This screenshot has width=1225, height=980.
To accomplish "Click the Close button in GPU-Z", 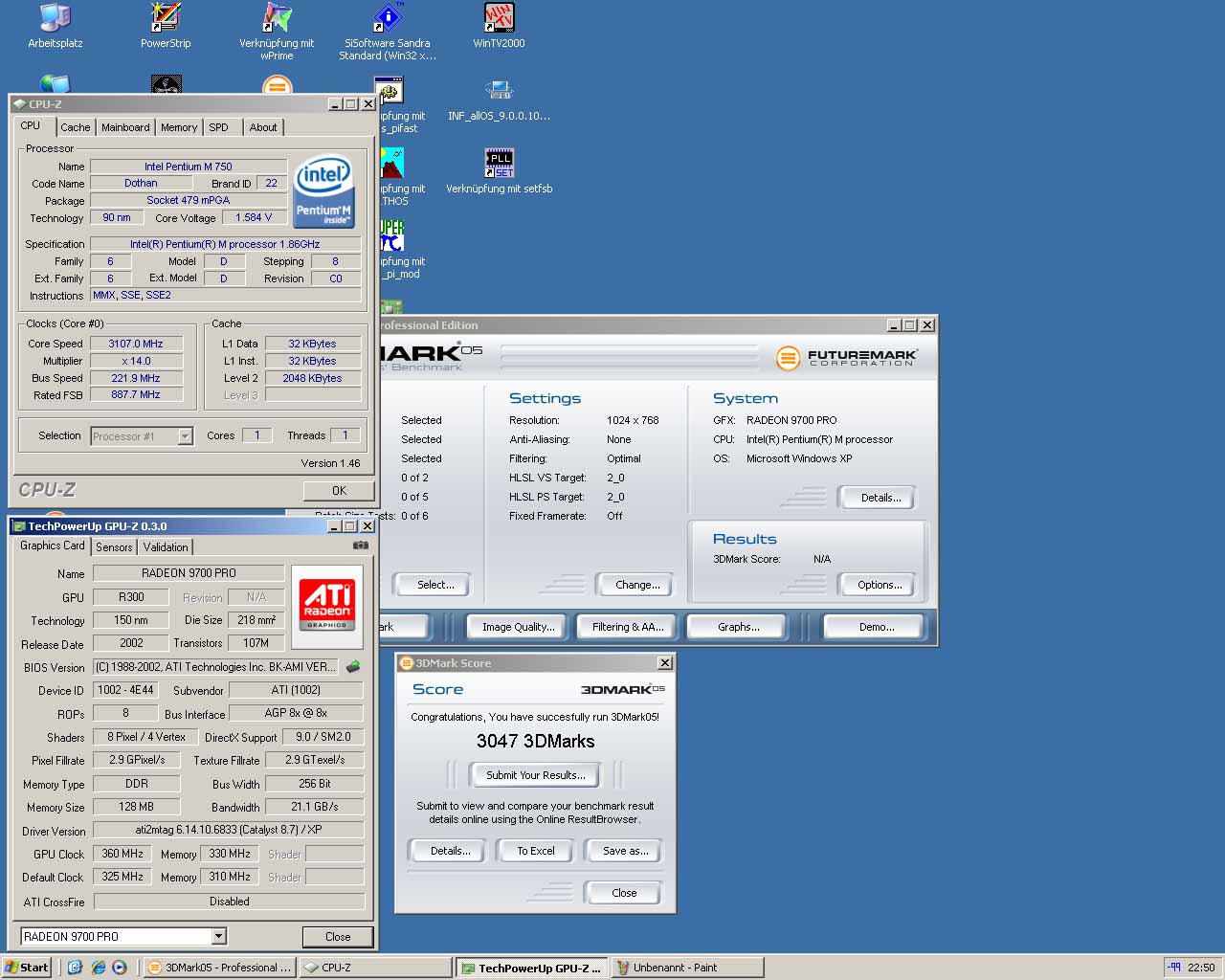I will pos(338,937).
